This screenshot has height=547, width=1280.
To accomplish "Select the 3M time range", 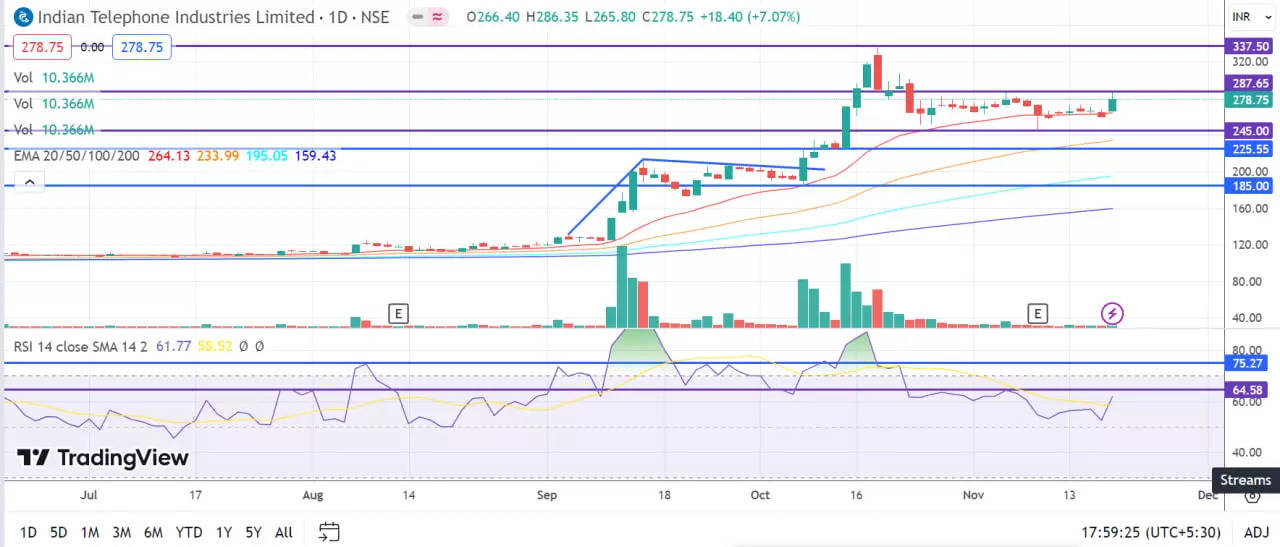I will click(121, 532).
